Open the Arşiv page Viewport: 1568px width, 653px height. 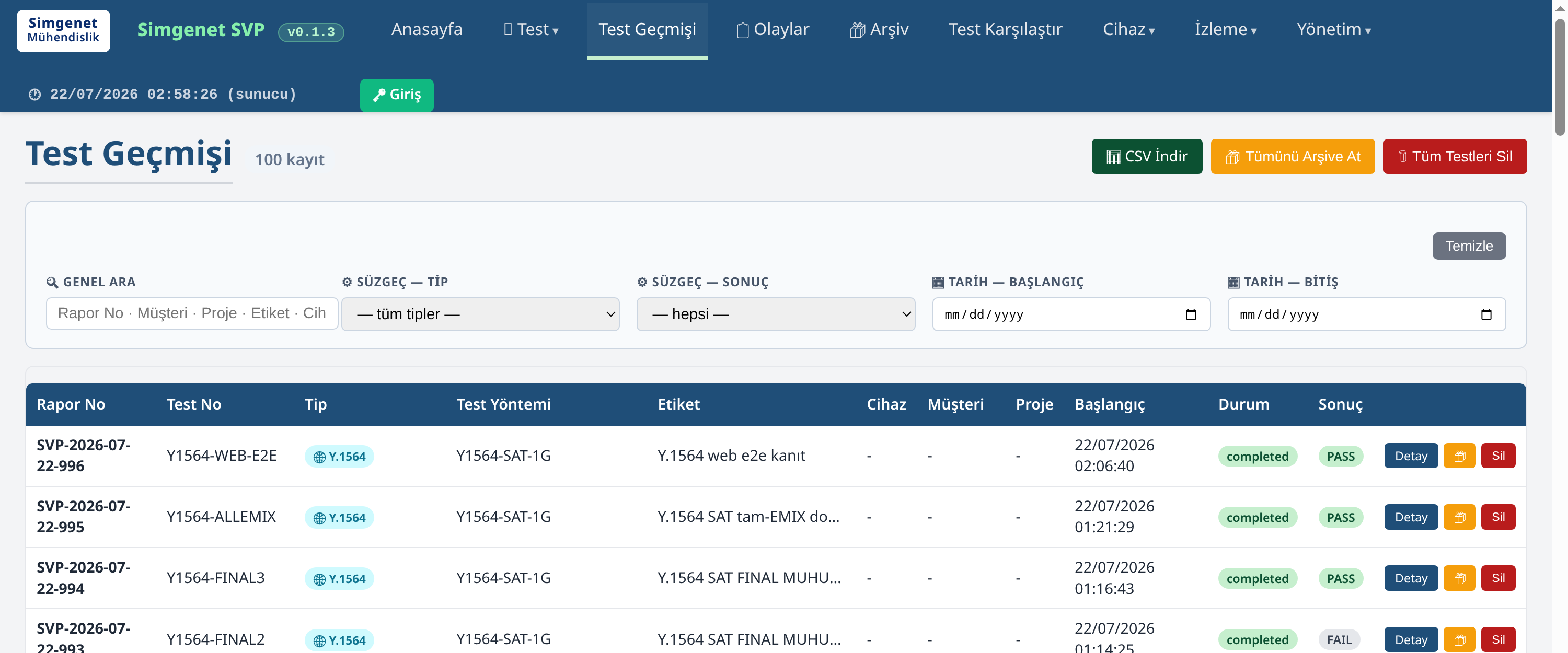pyautogui.click(x=879, y=29)
